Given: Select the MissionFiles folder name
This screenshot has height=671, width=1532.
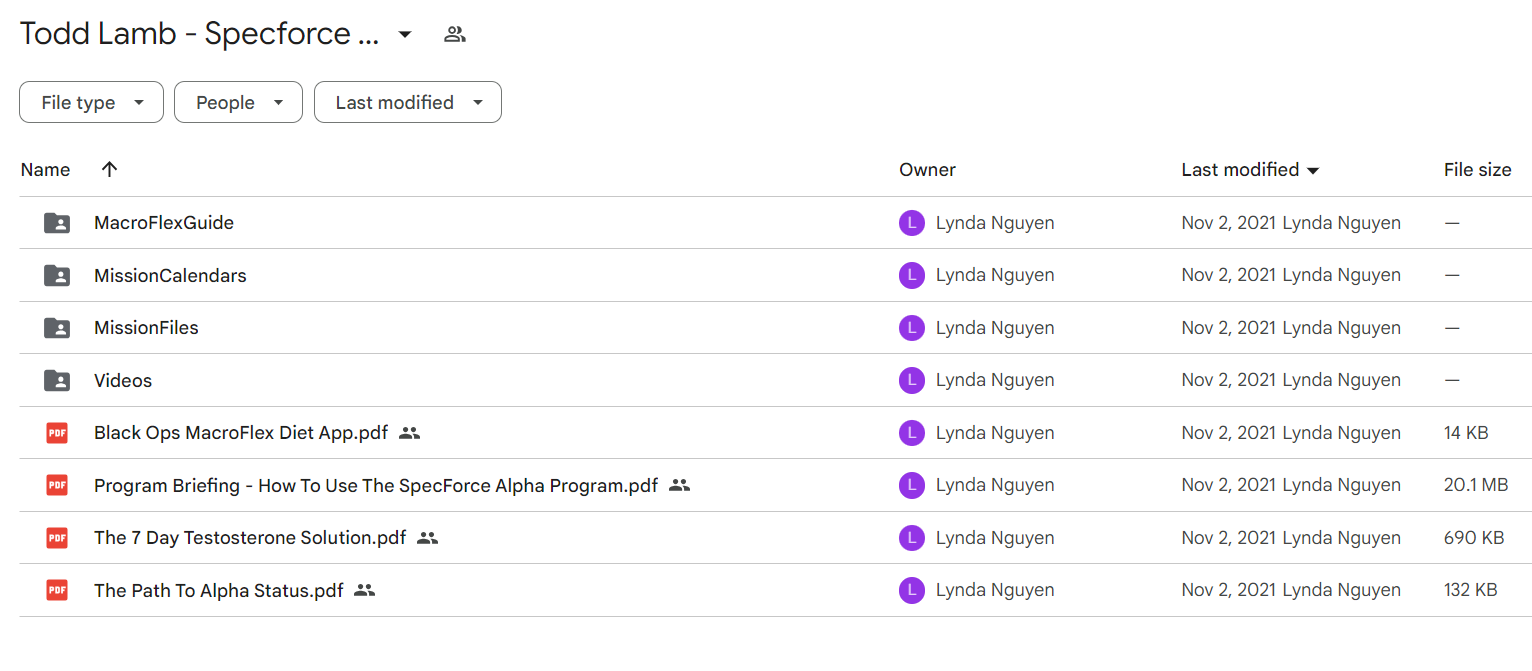Looking at the screenshot, I should (x=146, y=328).
